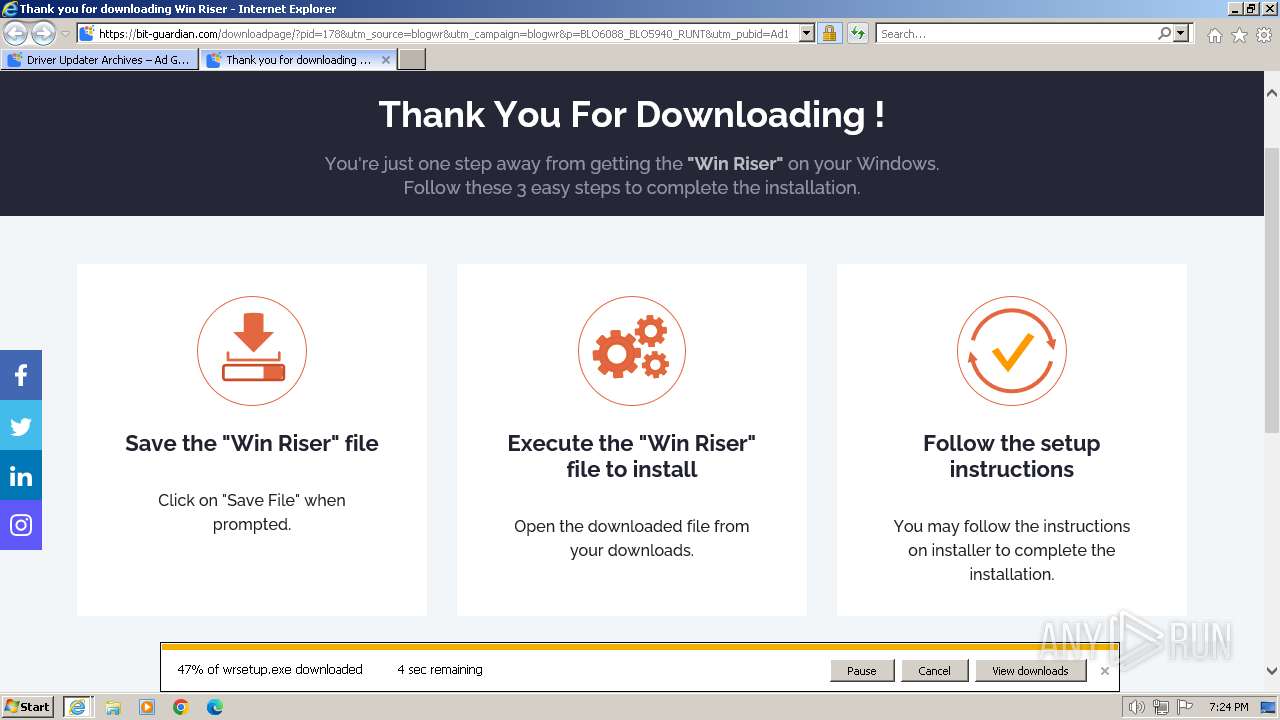Click the search magnifier icon
1280x720 pixels.
pyautogui.click(x=1164, y=33)
